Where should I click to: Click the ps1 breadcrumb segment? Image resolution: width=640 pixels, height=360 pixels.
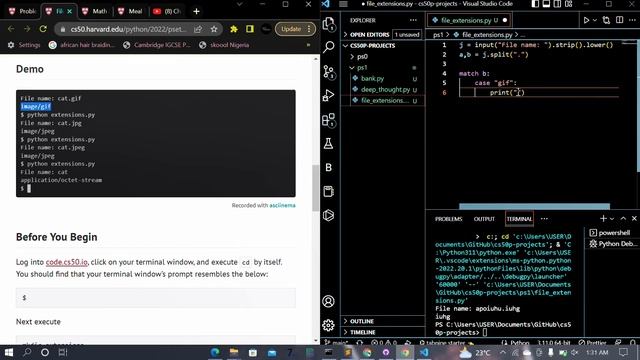click(438, 35)
